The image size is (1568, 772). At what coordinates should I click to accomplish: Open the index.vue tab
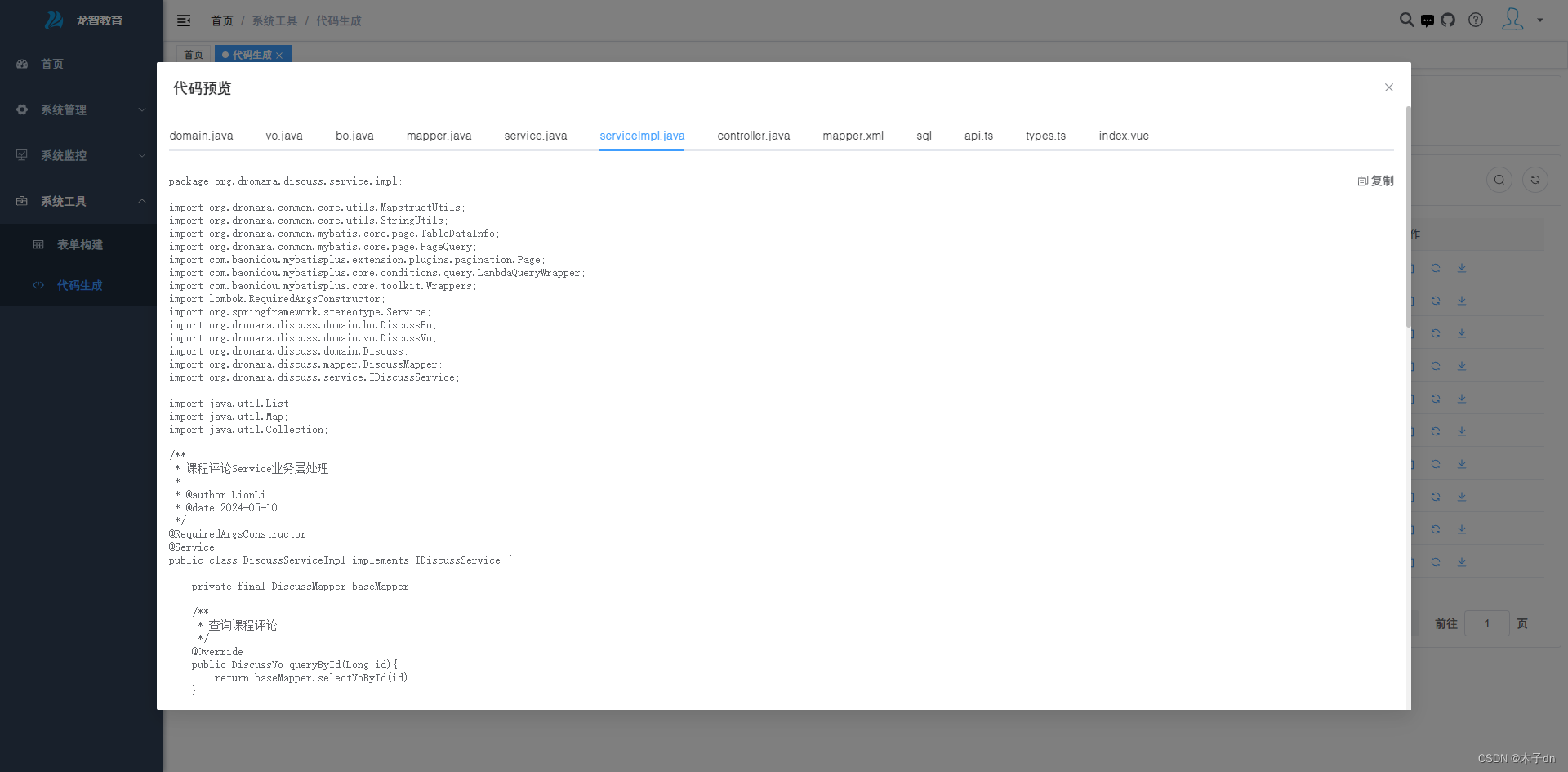click(1124, 136)
